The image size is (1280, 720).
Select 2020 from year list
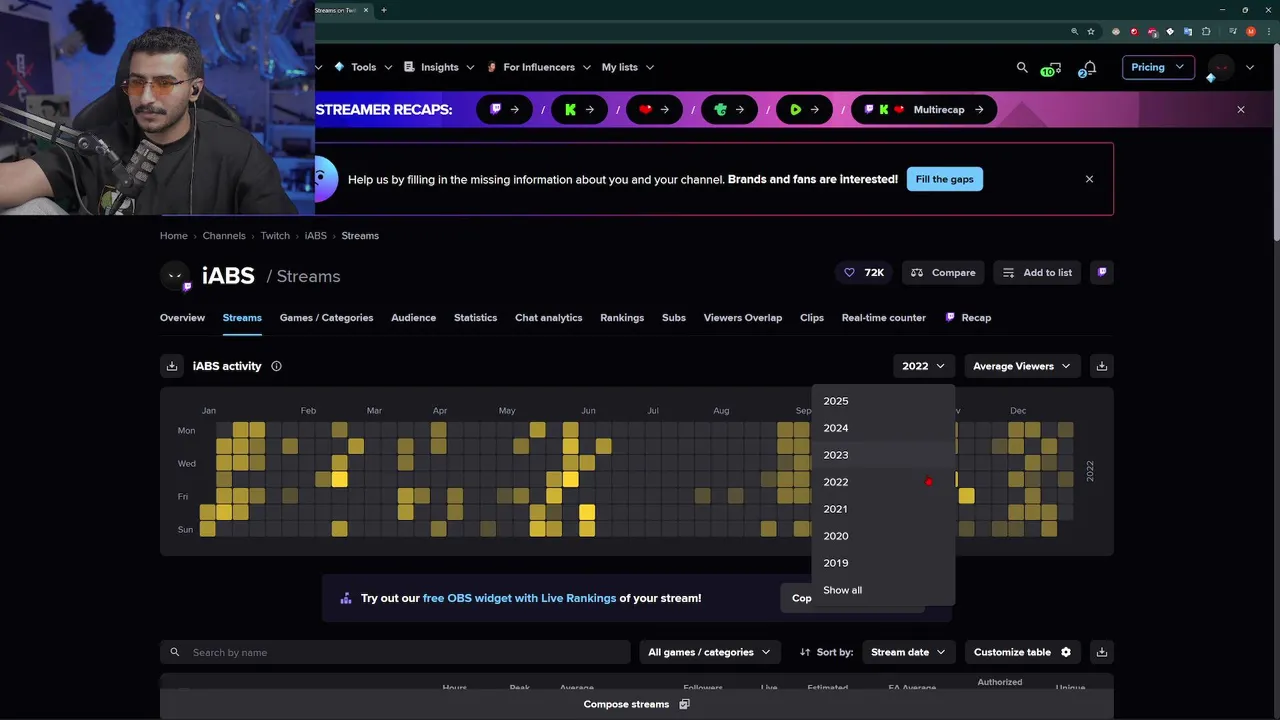883,536
